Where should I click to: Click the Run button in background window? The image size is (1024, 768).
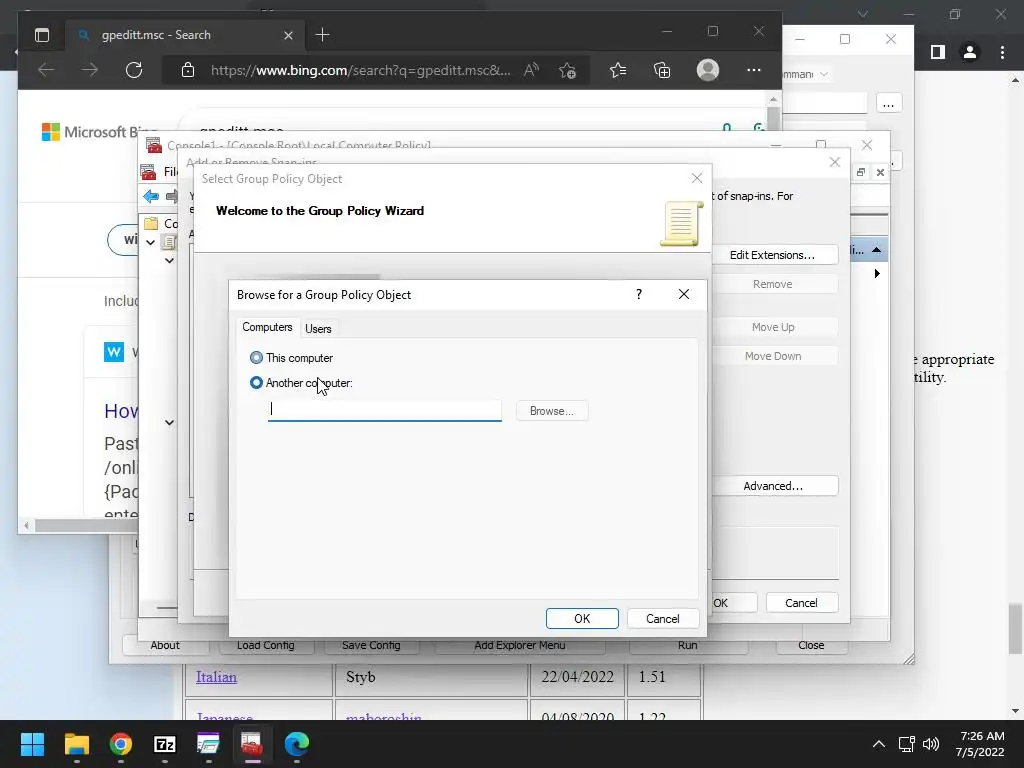click(x=688, y=645)
